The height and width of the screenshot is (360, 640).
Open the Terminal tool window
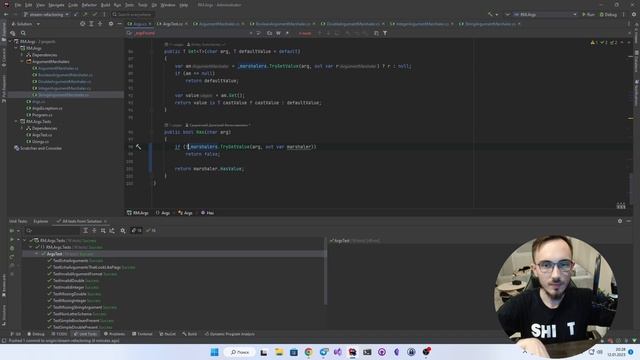click(x=142, y=334)
